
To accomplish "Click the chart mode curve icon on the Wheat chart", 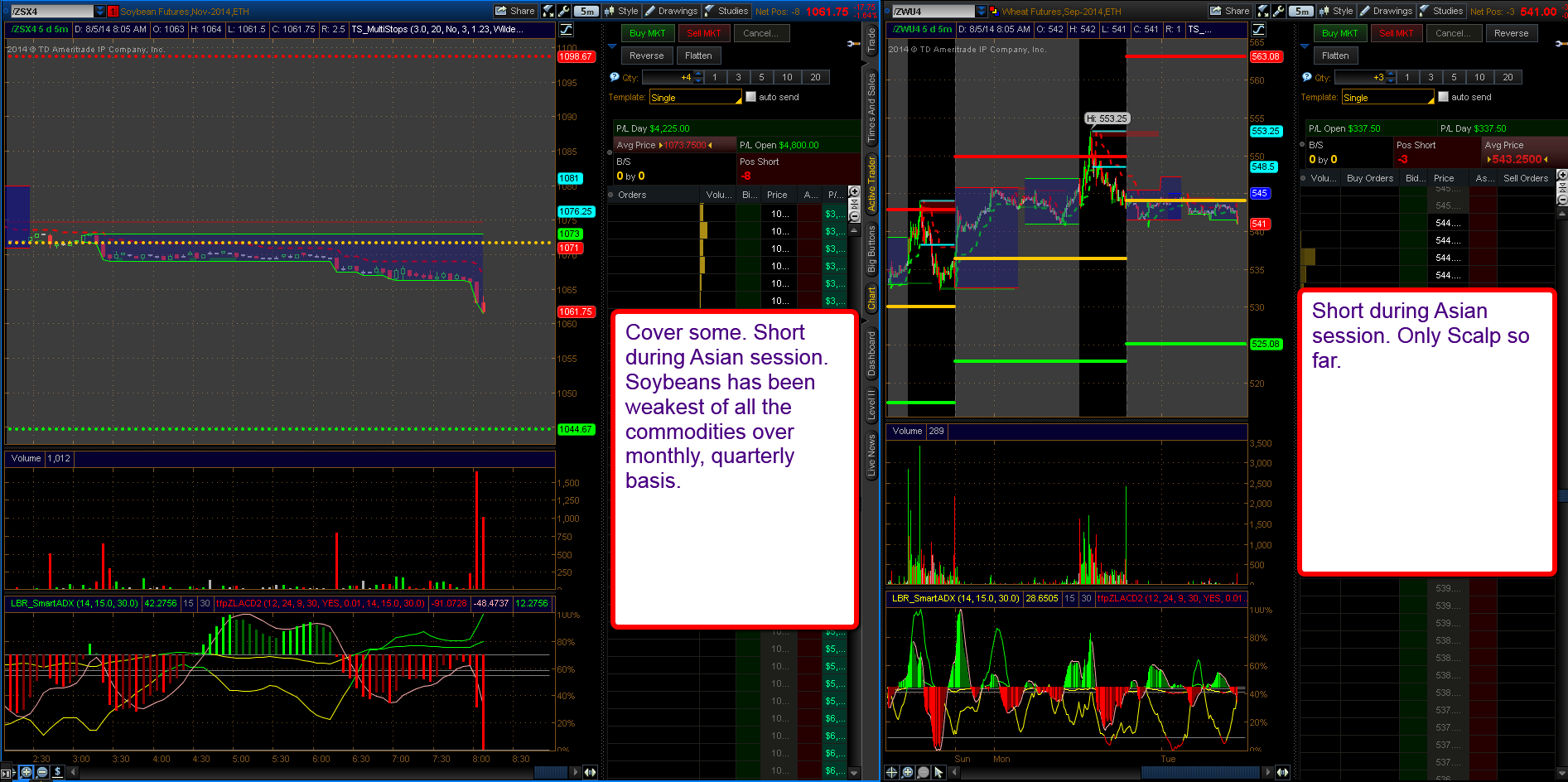I will [1258, 29].
